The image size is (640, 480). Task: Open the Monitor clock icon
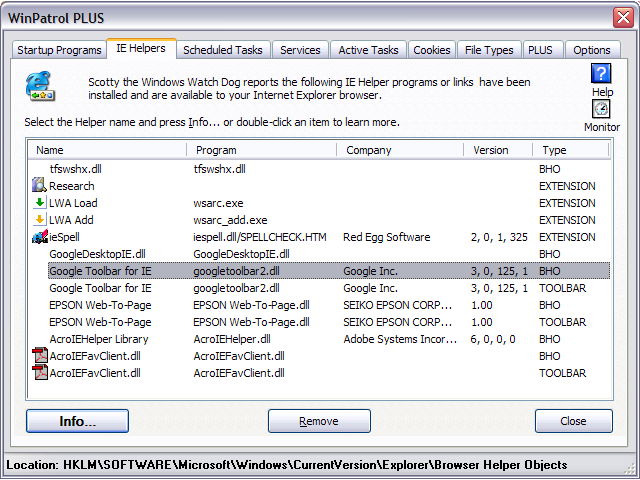[601, 110]
